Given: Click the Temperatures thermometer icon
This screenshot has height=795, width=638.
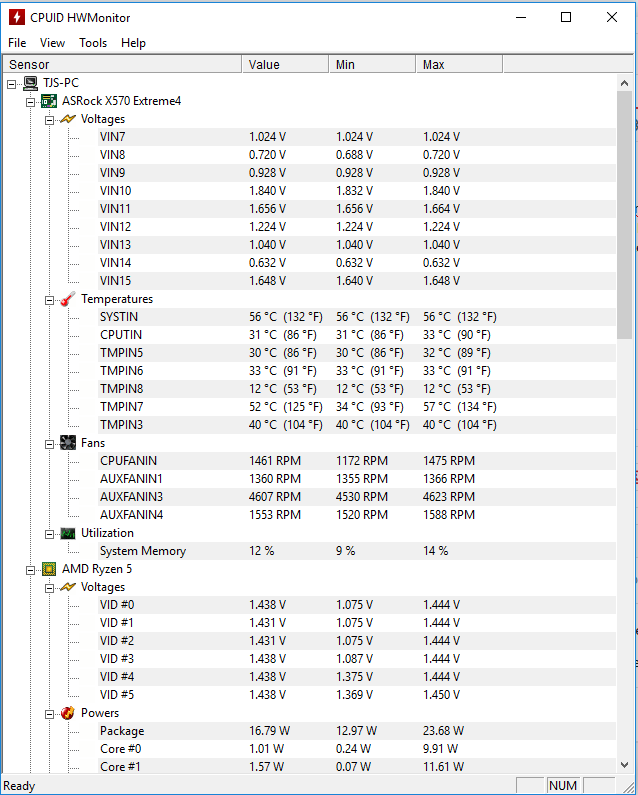Looking at the screenshot, I should click(67, 299).
